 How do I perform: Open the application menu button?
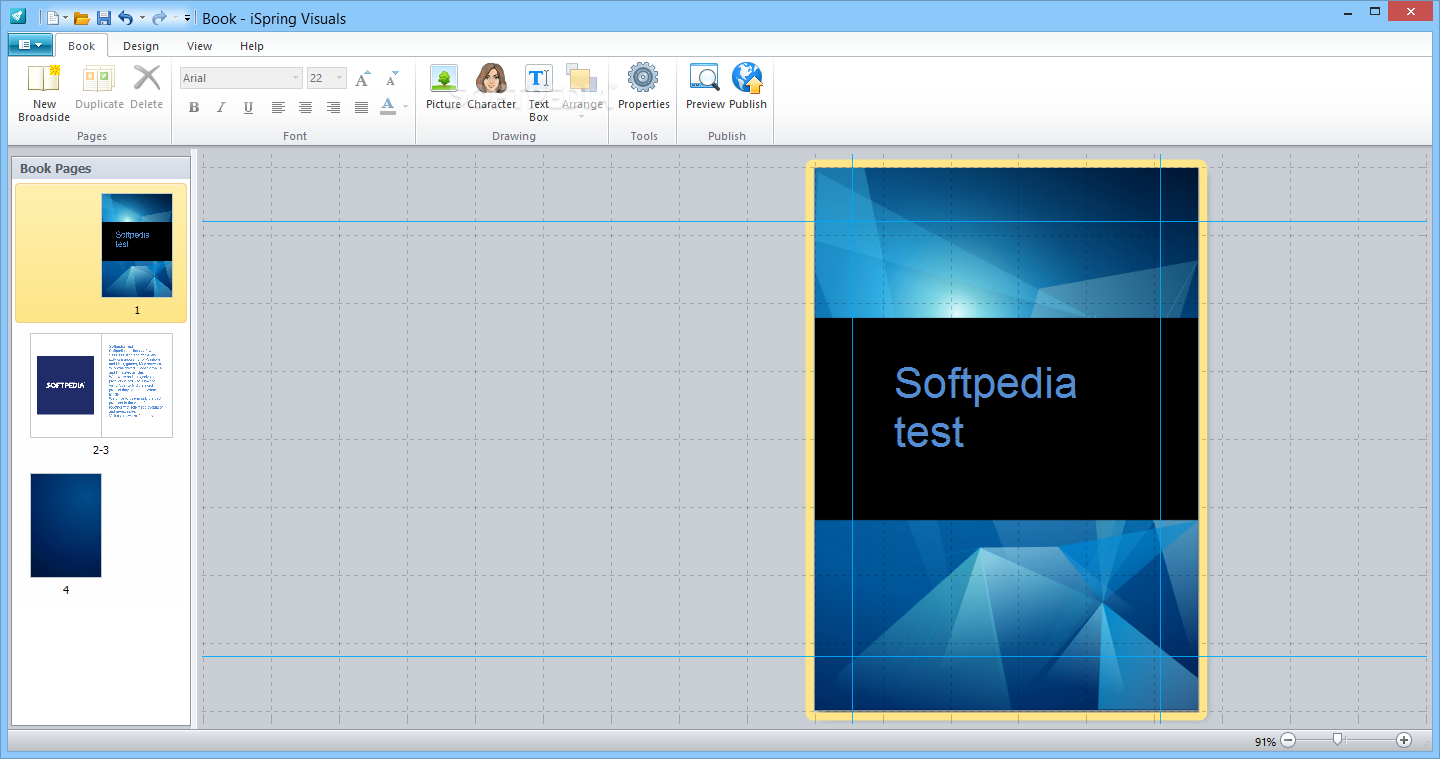[30, 45]
